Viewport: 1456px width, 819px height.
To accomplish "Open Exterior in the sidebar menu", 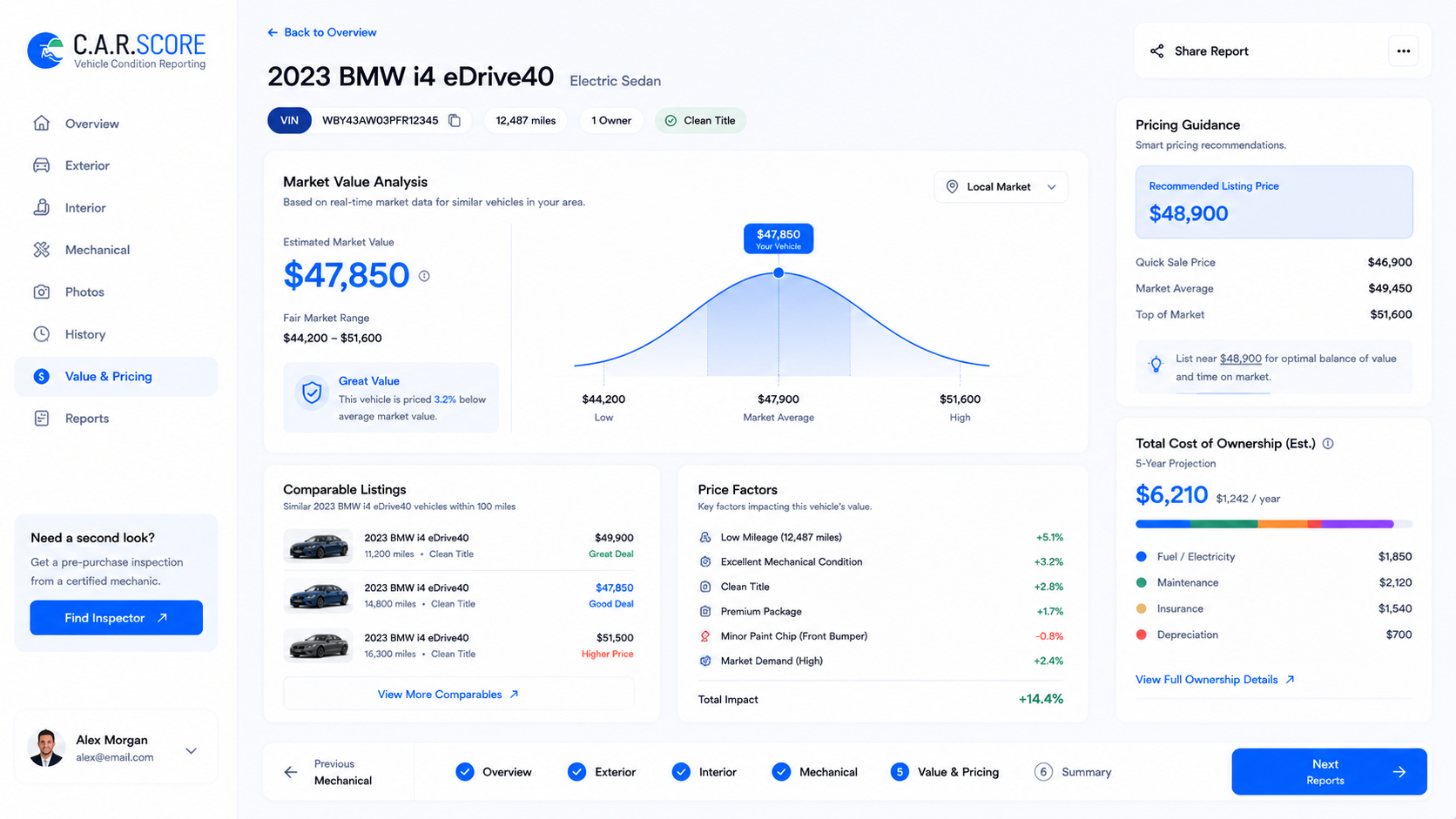I will coord(116,165).
